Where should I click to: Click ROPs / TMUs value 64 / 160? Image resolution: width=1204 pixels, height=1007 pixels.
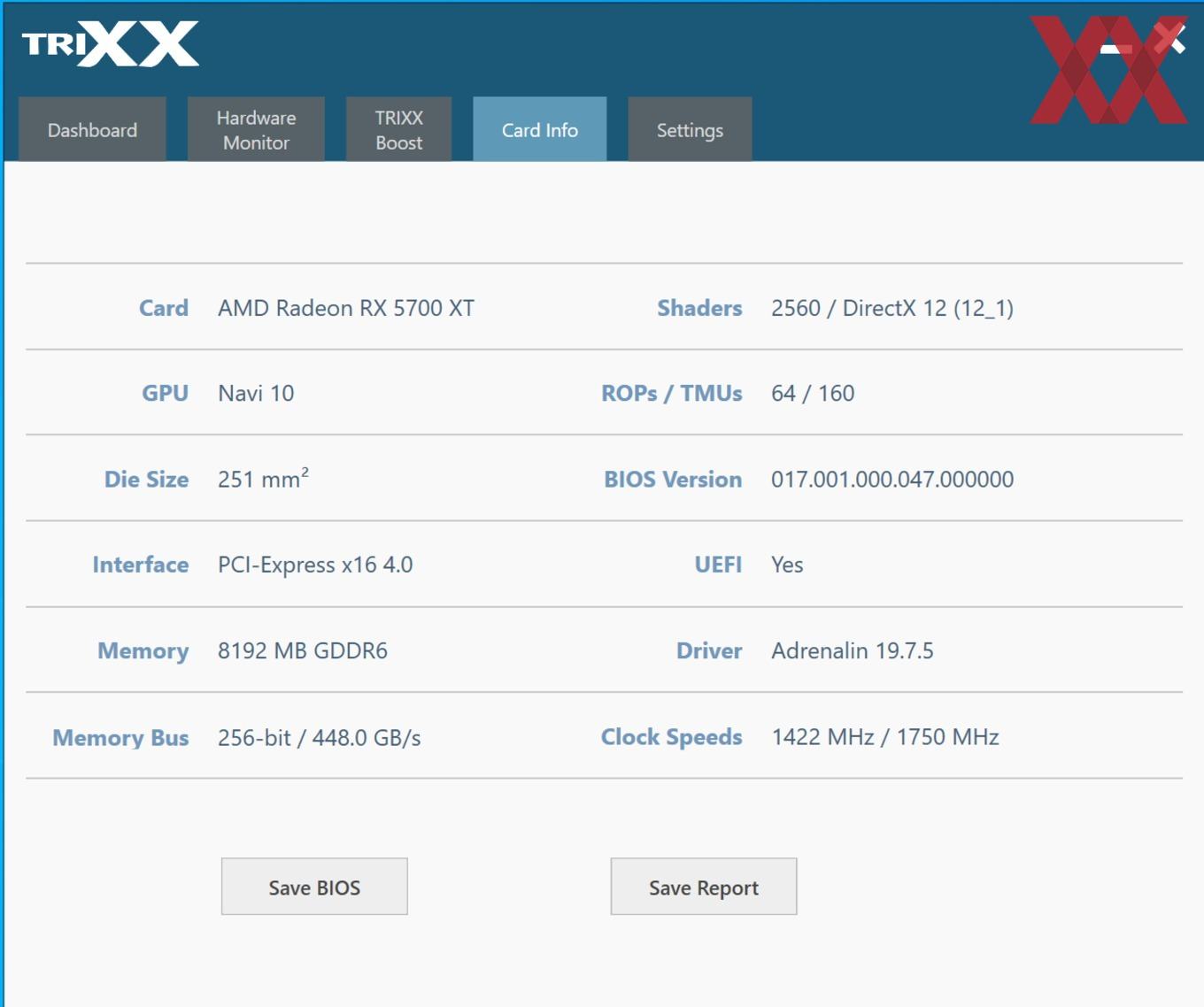pos(813,393)
